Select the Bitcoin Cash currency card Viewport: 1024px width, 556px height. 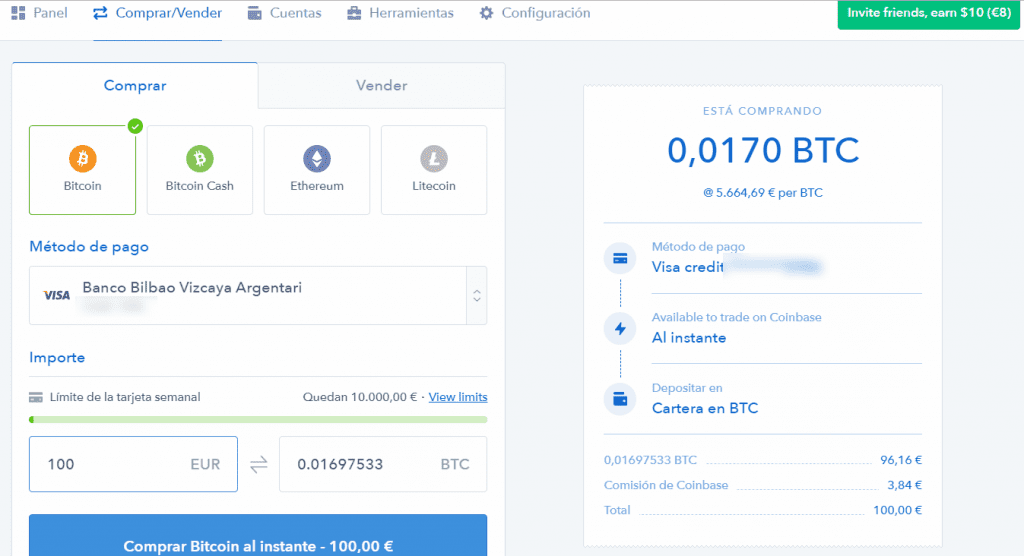pyautogui.click(x=199, y=170)
